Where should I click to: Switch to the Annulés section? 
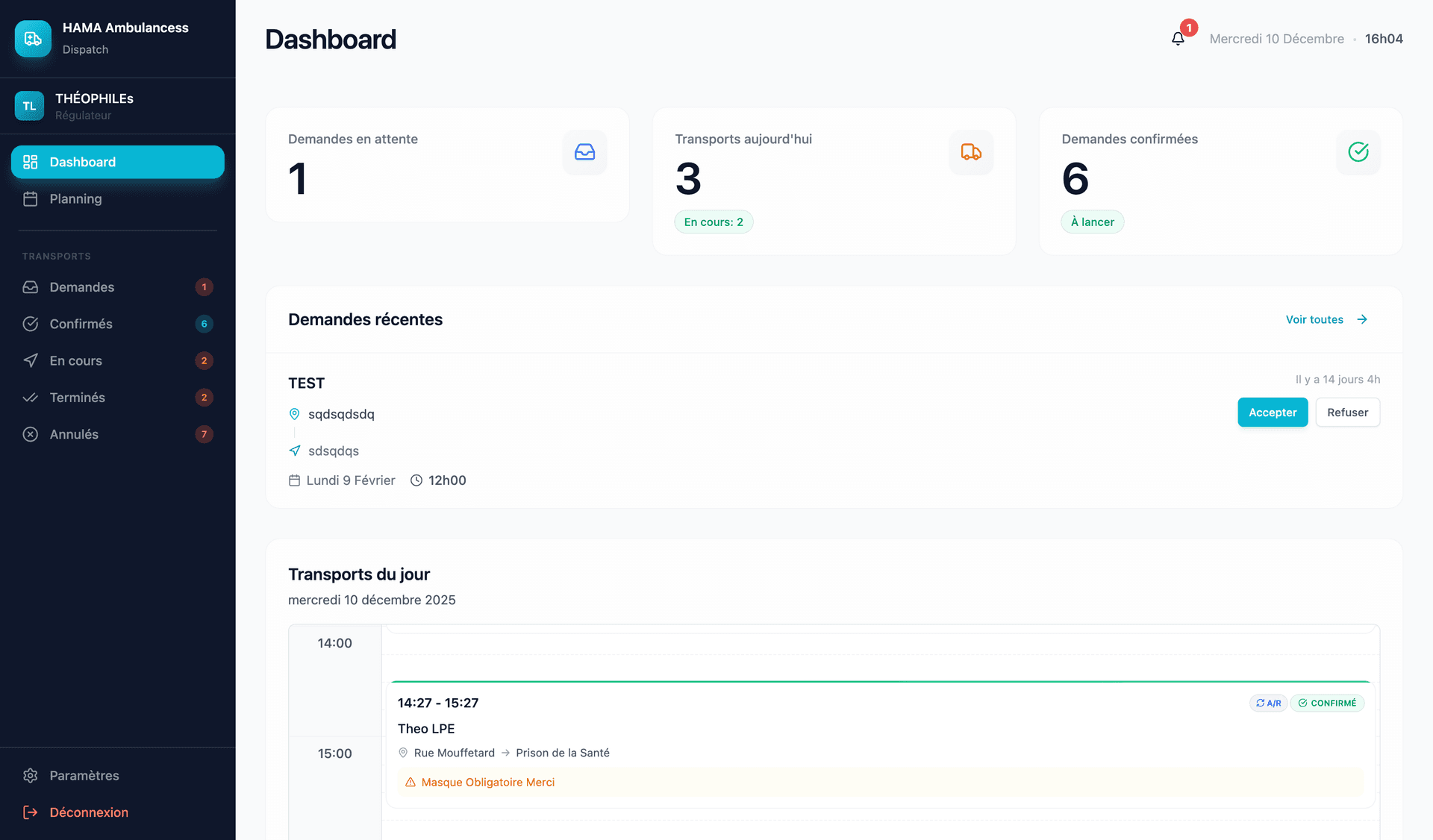[74, 433]
